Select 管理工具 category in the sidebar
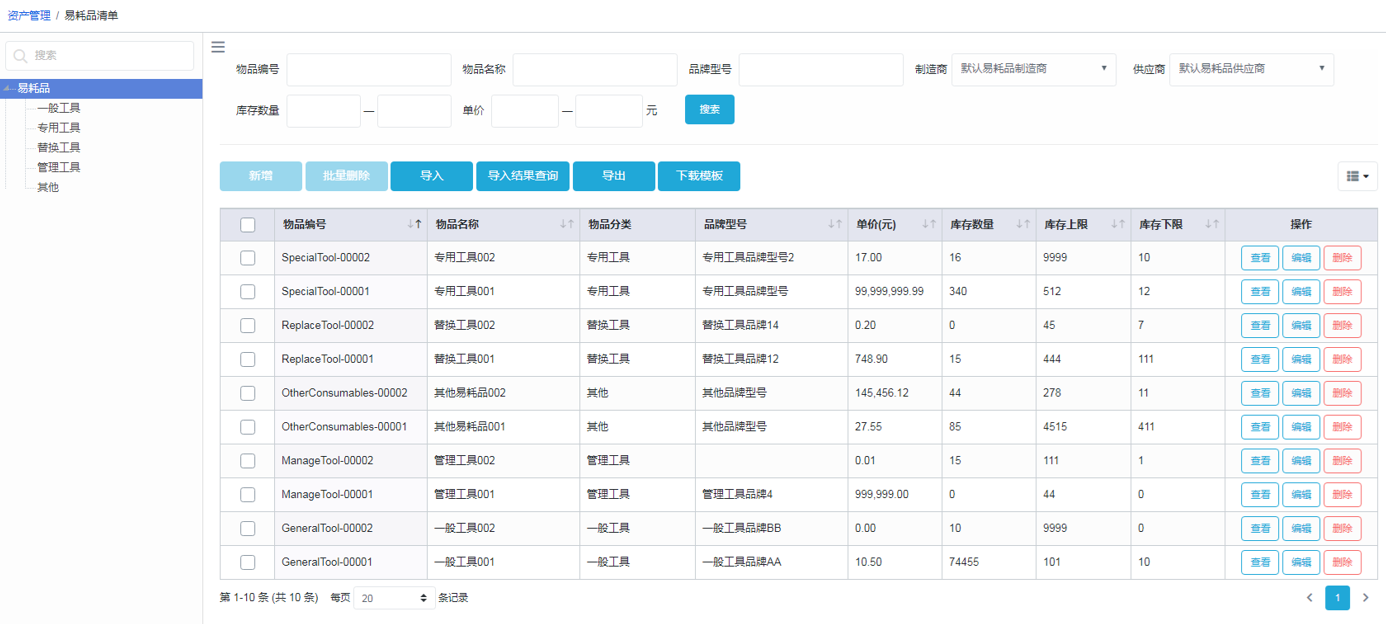 (x=60, y=167)
